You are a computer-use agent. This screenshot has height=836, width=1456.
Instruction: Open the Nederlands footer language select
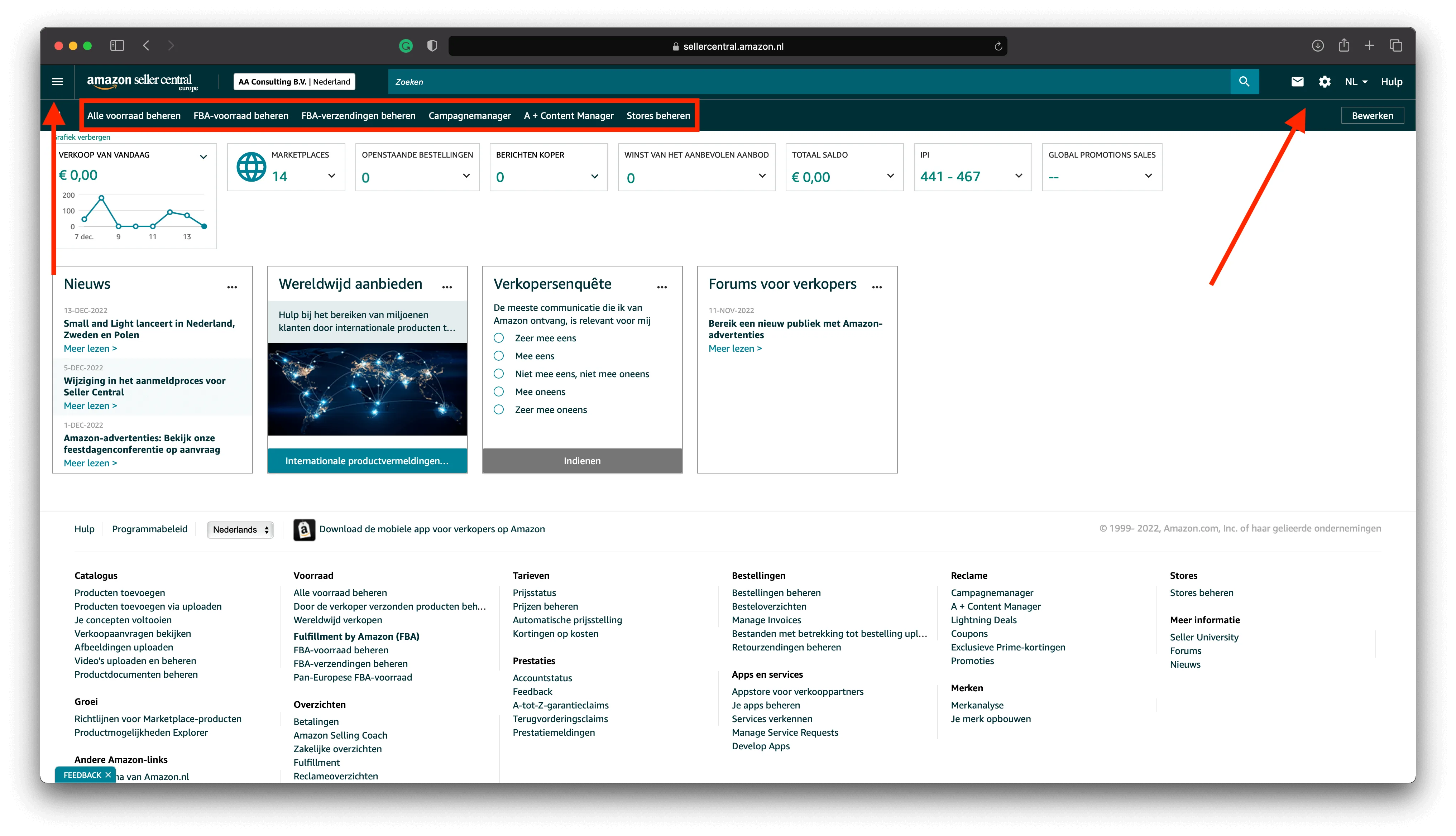click(x=240, y=529)
